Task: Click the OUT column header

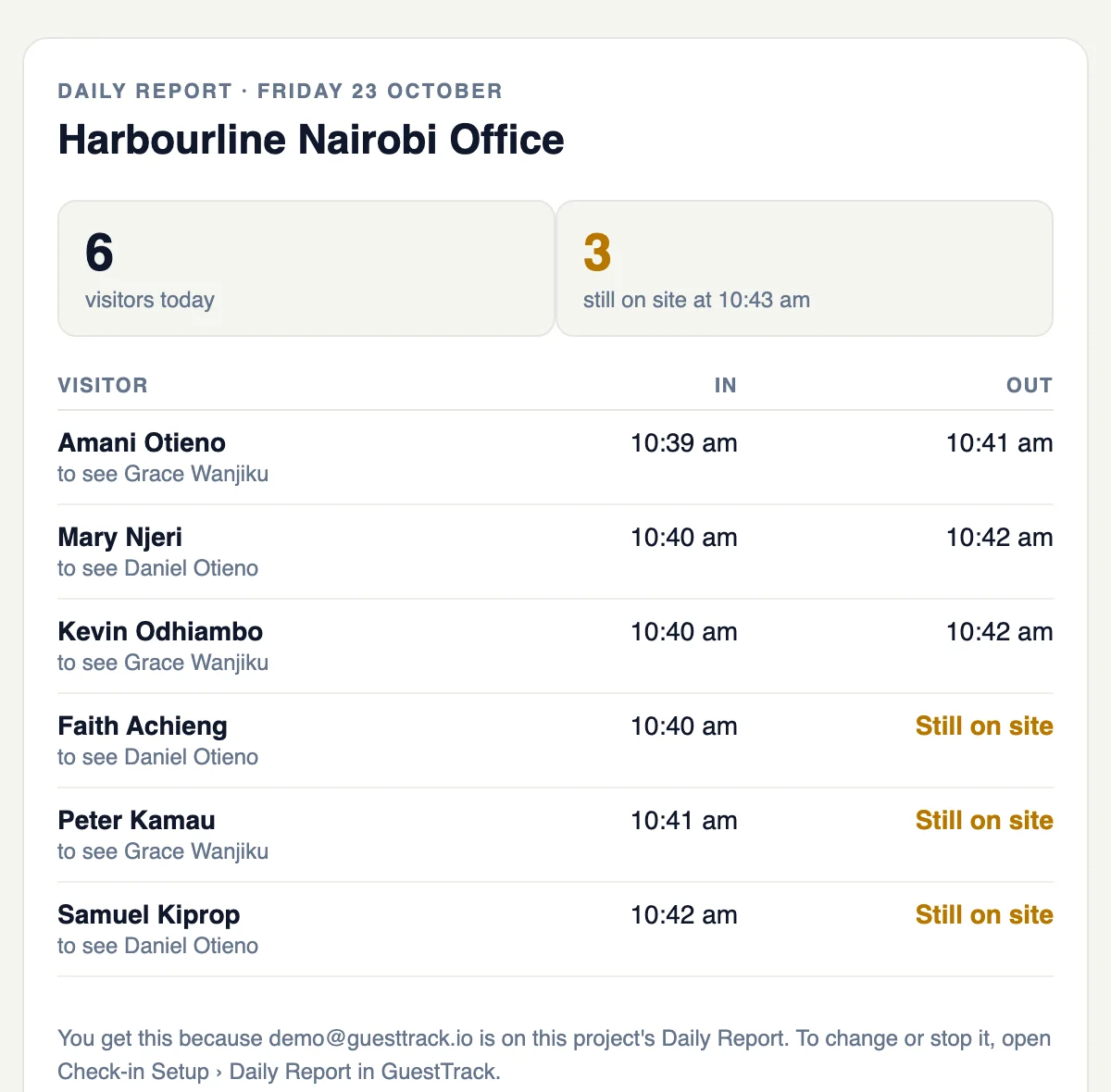Action: (1030, 385)
